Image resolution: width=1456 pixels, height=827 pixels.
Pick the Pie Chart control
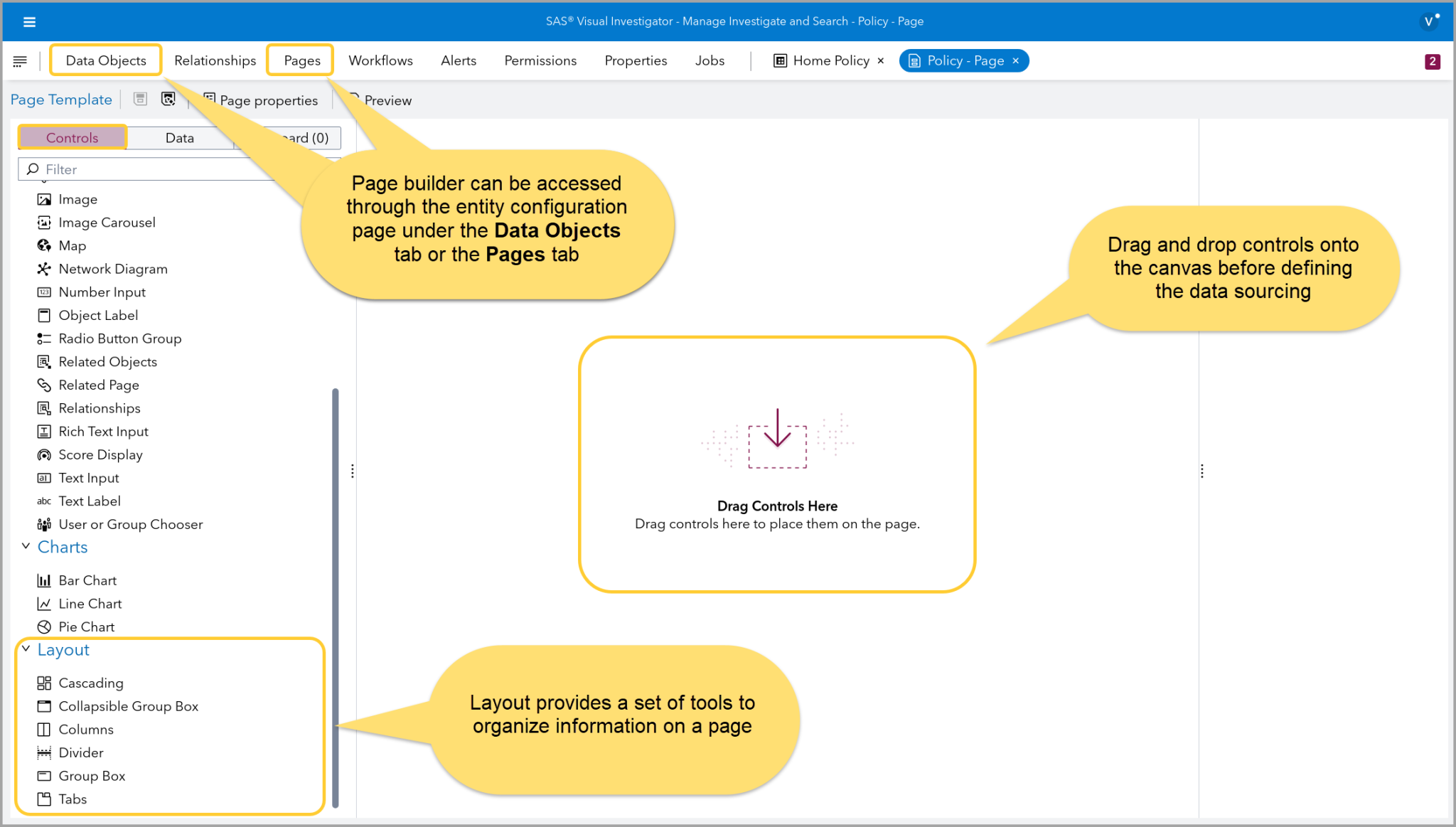[86, 626]
